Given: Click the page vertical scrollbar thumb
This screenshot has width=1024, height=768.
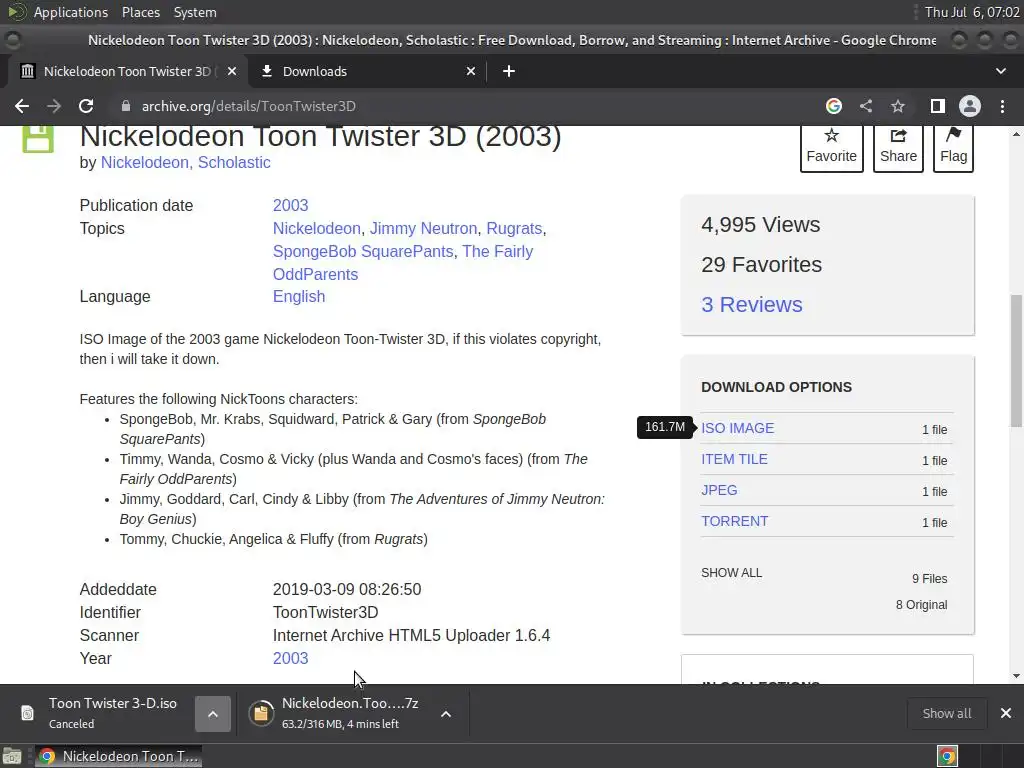Looking at the screenshot, I should pyautogui.click(x=1016, y=361).
